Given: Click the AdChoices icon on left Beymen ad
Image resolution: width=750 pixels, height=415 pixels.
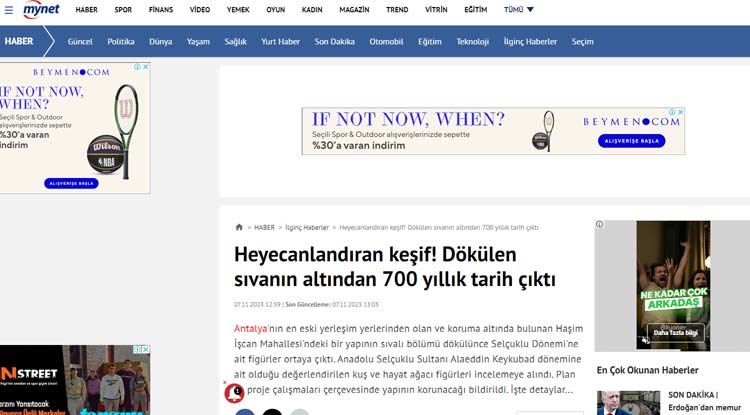Looking at the screenshot, I should click(x=137, y=68).
